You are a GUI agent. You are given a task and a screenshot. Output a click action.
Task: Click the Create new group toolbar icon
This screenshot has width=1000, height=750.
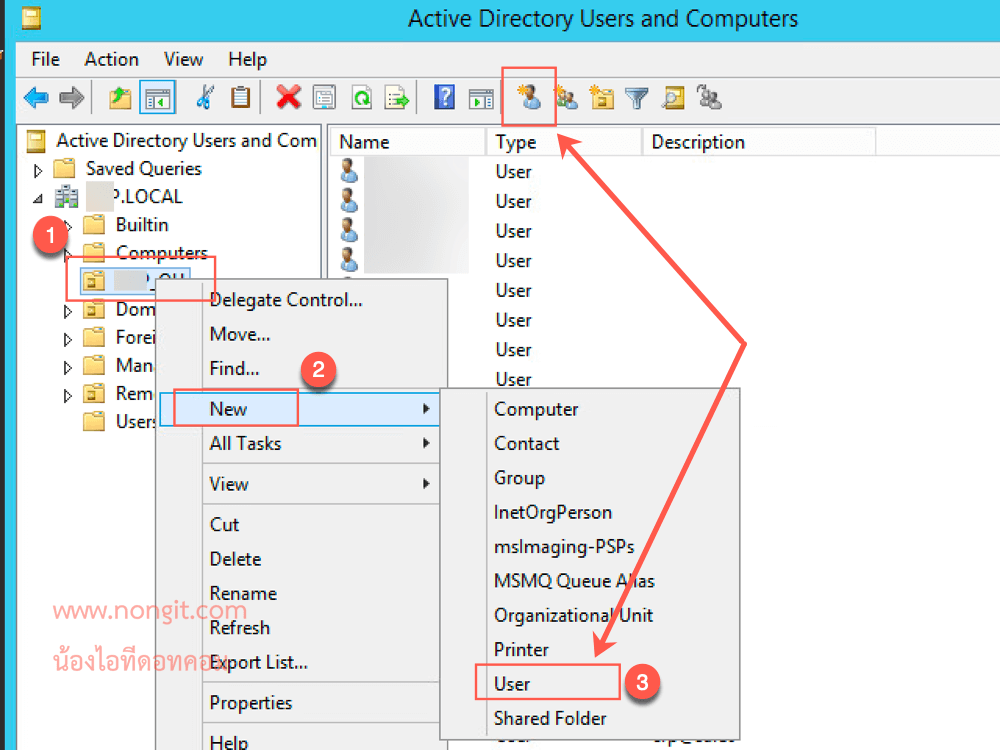tap(565, 97)
